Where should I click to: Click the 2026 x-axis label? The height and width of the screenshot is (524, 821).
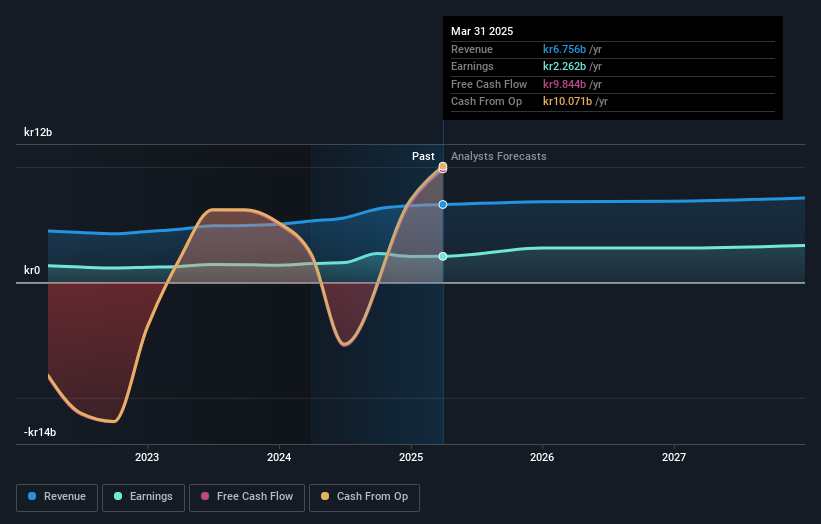tap(542, 457)
